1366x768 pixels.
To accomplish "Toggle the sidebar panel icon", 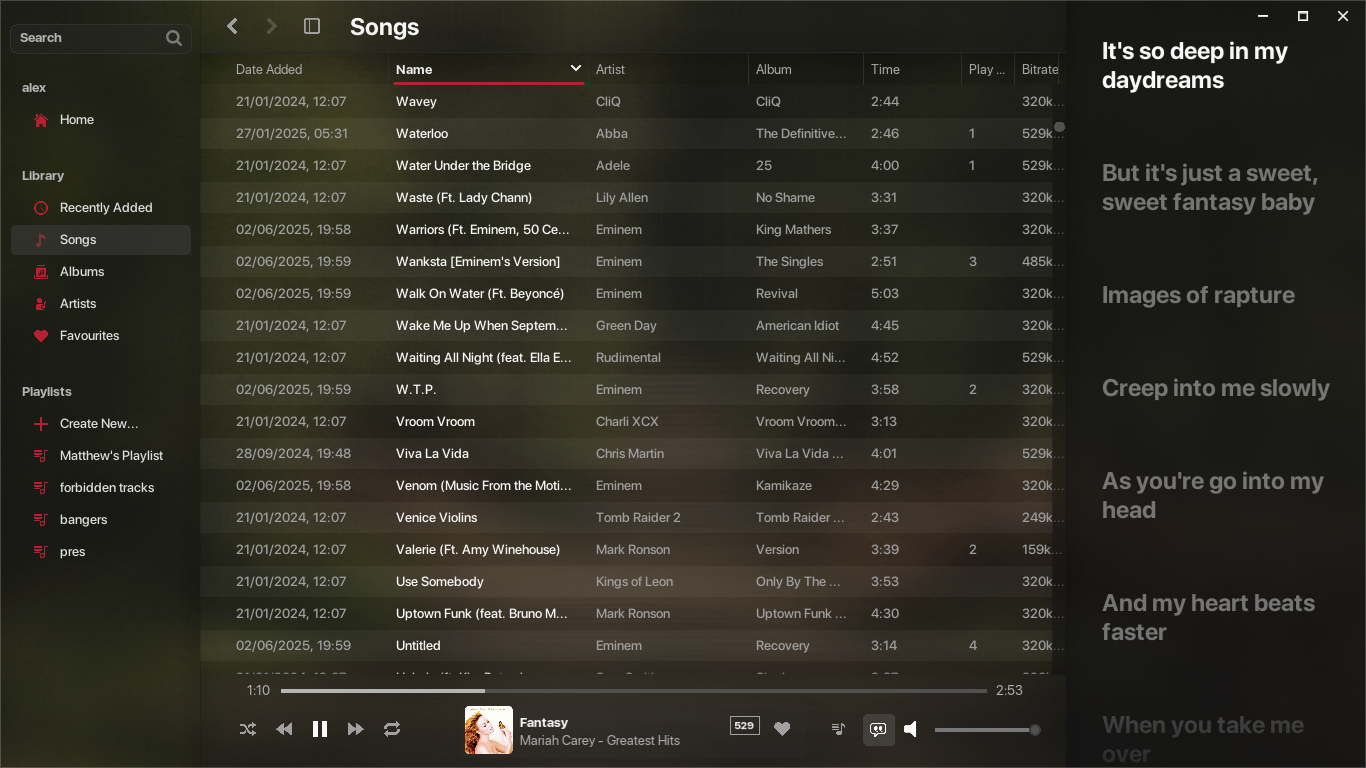I will click(312, 26).
